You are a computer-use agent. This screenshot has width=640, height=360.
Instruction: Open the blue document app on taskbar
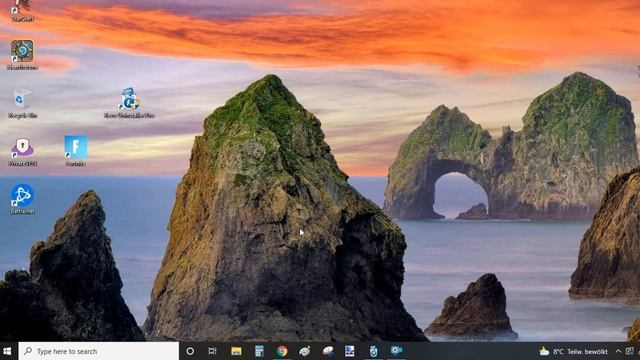point(350,351)
